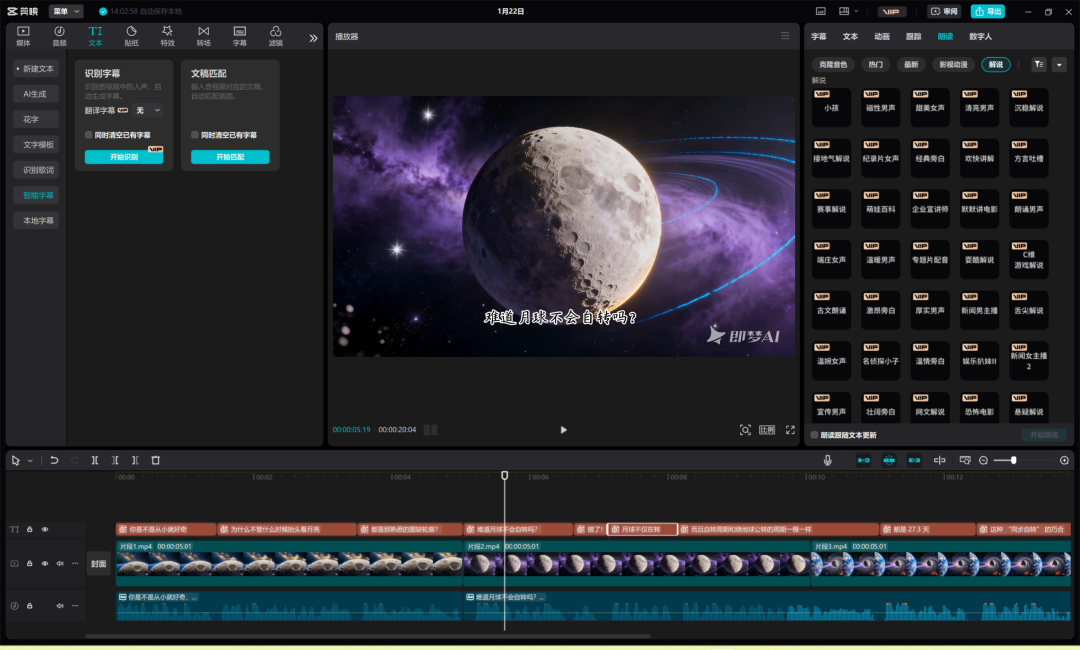Screen dimensions: 1080x650
Task: Click the undo arrow in timeline toolbar
Action: (54, 460)
